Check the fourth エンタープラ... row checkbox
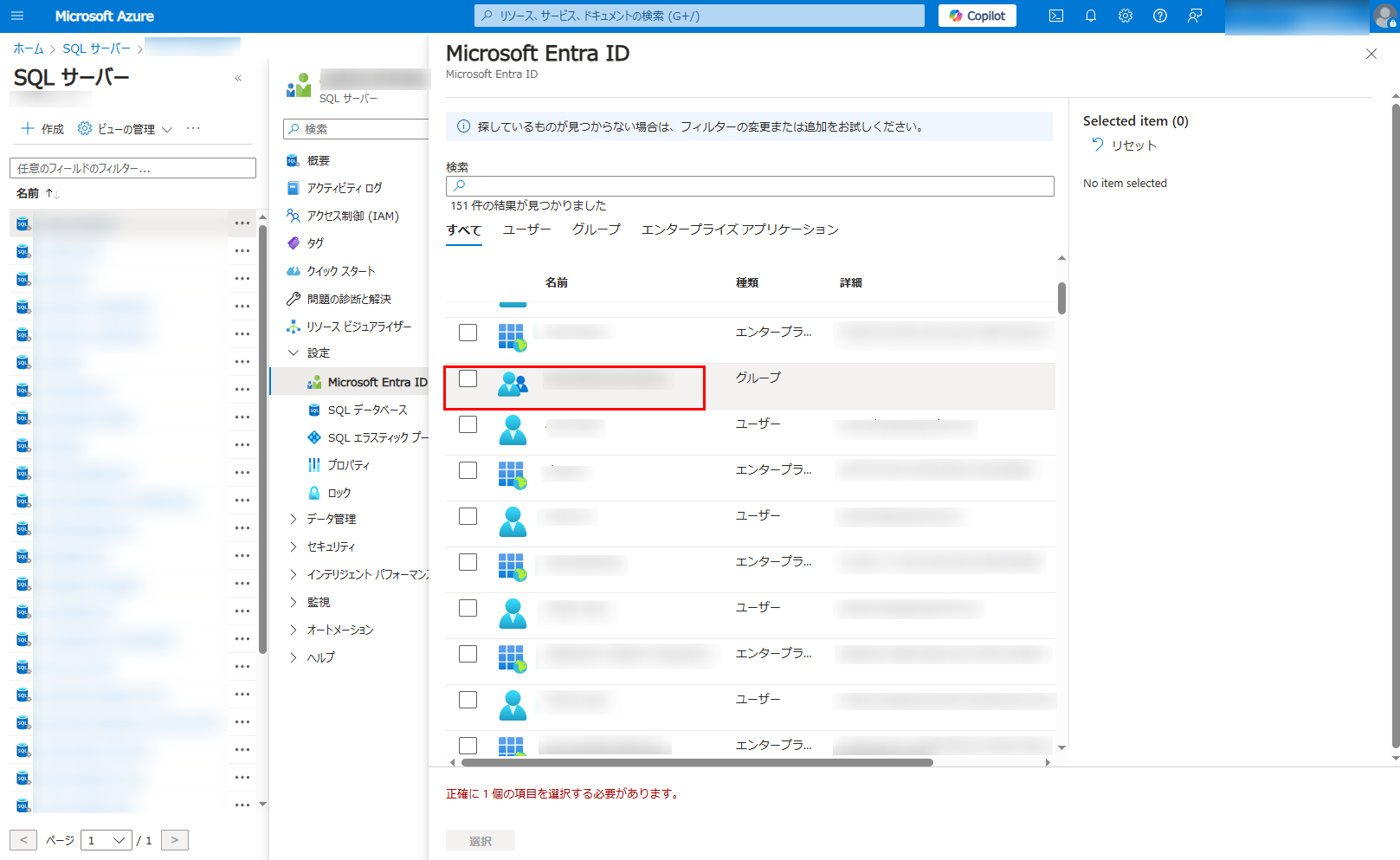 coord(468,654)
